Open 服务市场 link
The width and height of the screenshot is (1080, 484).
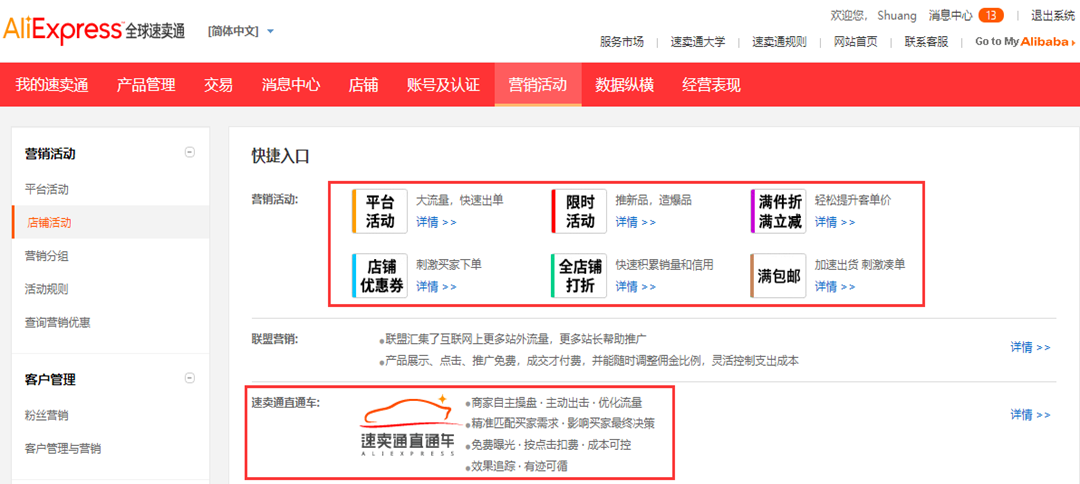[x=621, y=41]
